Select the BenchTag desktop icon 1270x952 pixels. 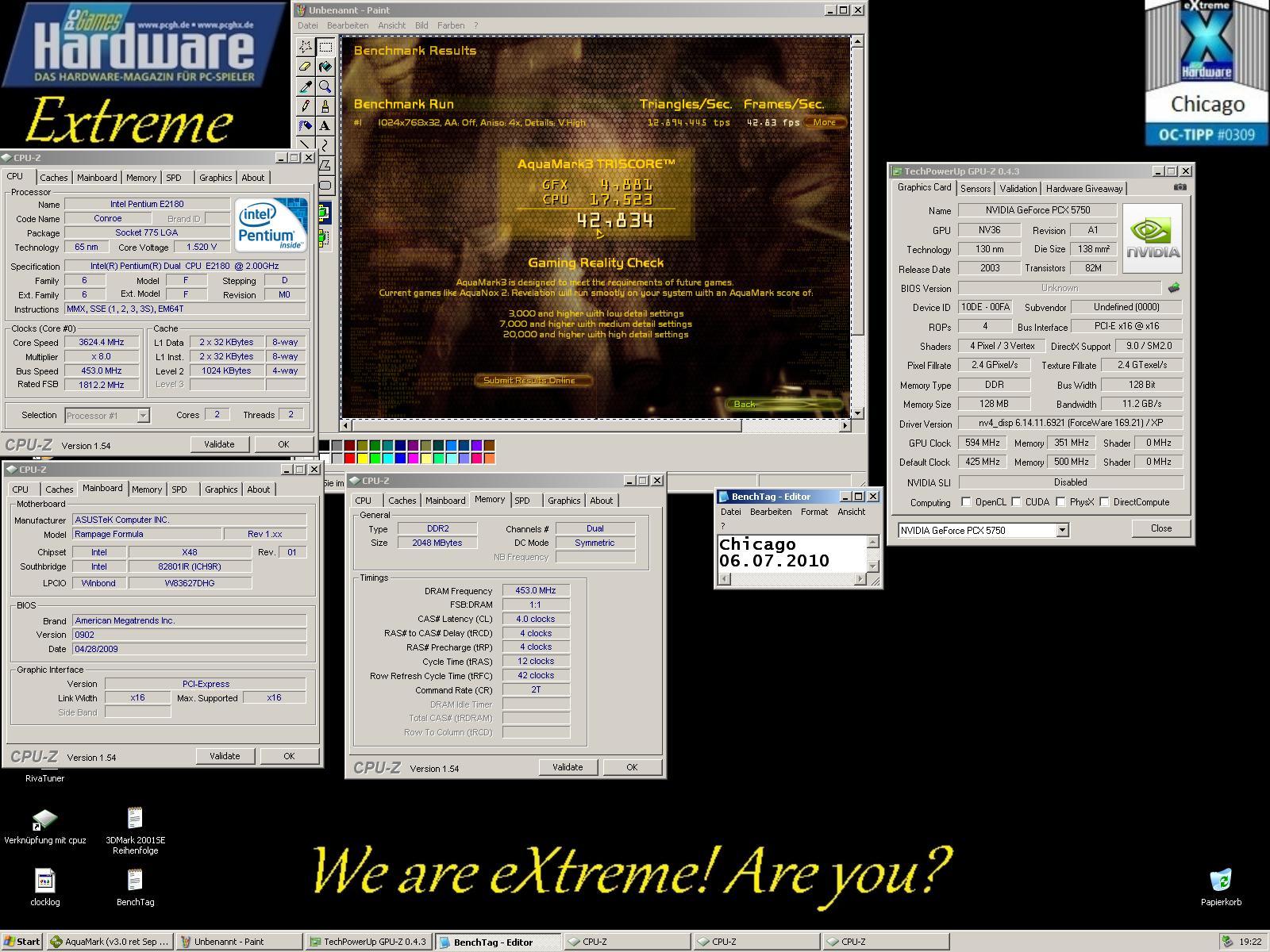(x=135, y=886)
